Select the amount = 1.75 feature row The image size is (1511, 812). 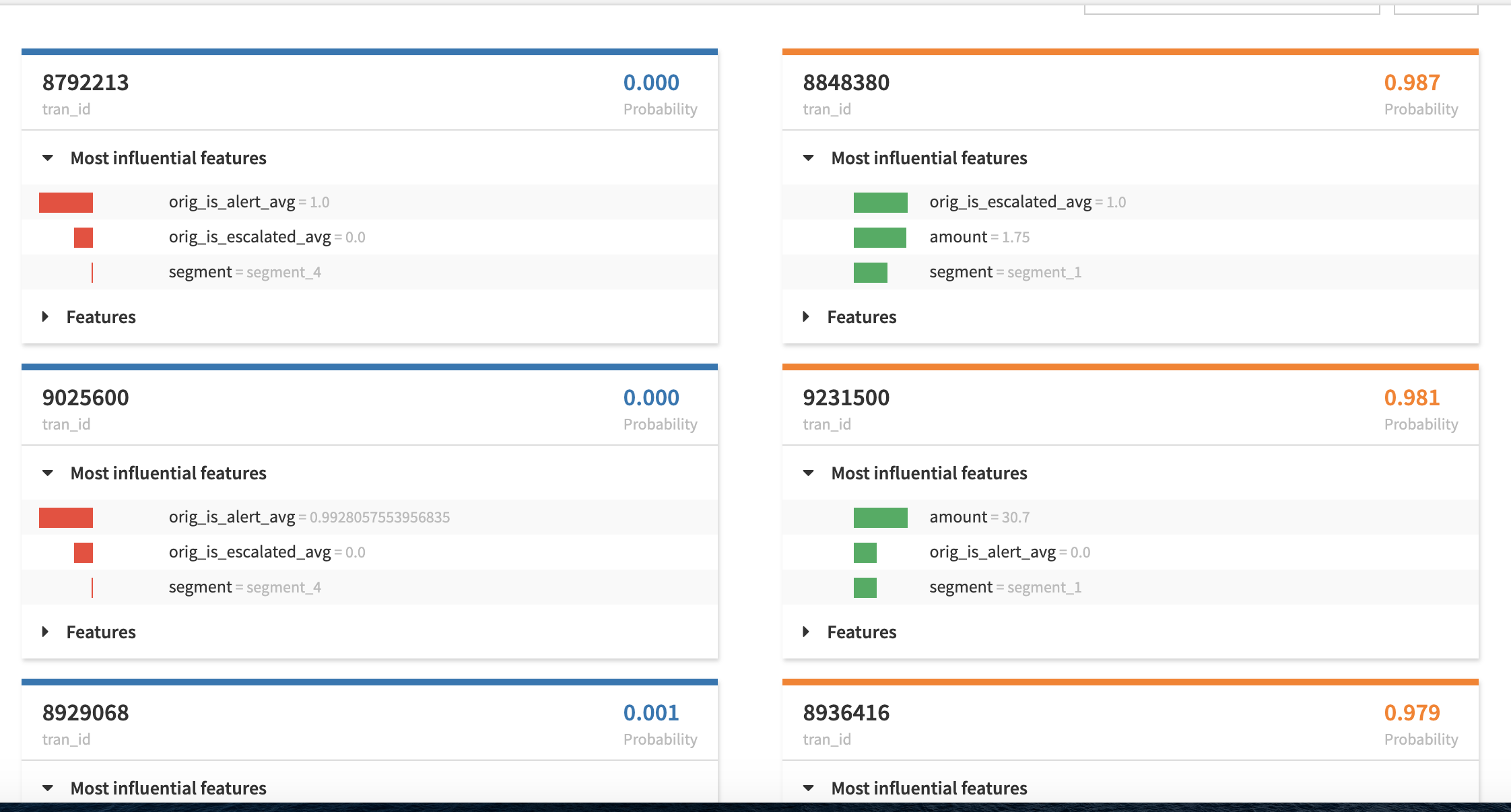(979, 237)
